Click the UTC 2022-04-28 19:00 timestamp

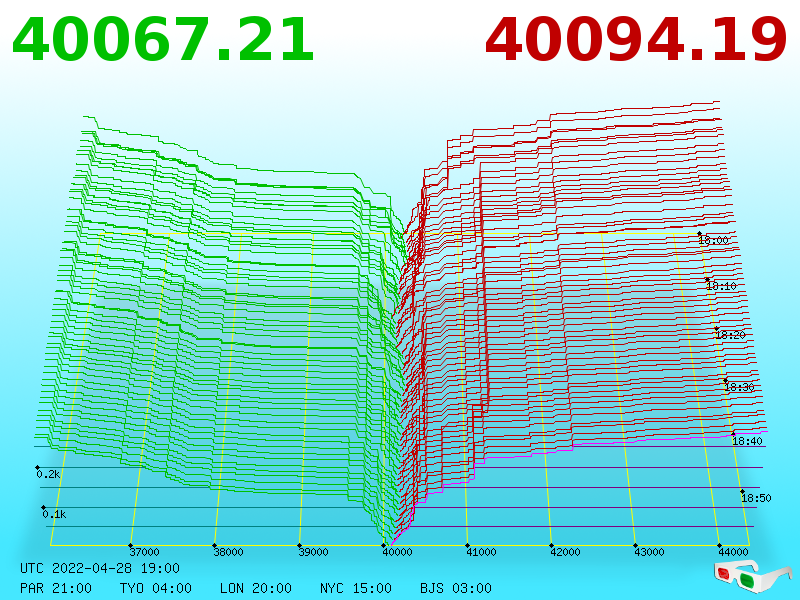click(100, 568)
